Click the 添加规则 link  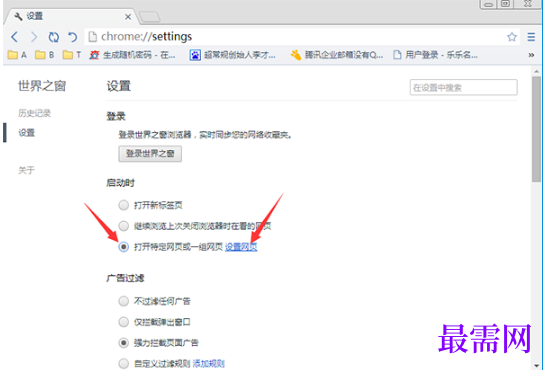(x=209, y=364)
